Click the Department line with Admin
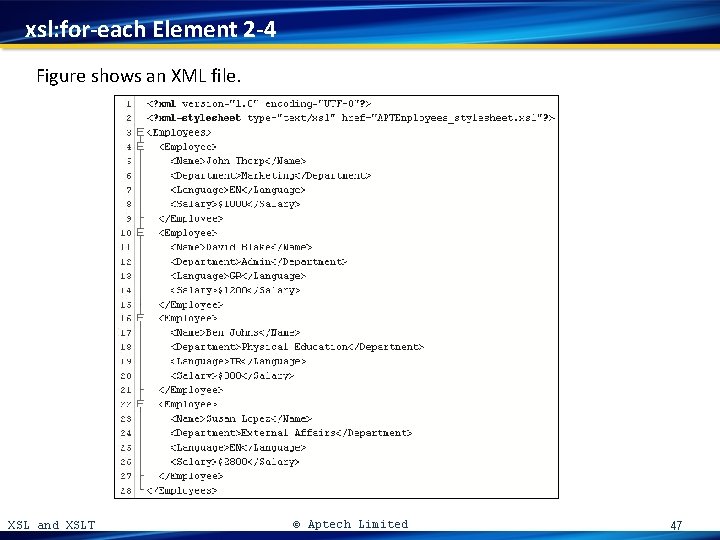The height and width of the screenshot is (540, 720). tap(259, 262)
